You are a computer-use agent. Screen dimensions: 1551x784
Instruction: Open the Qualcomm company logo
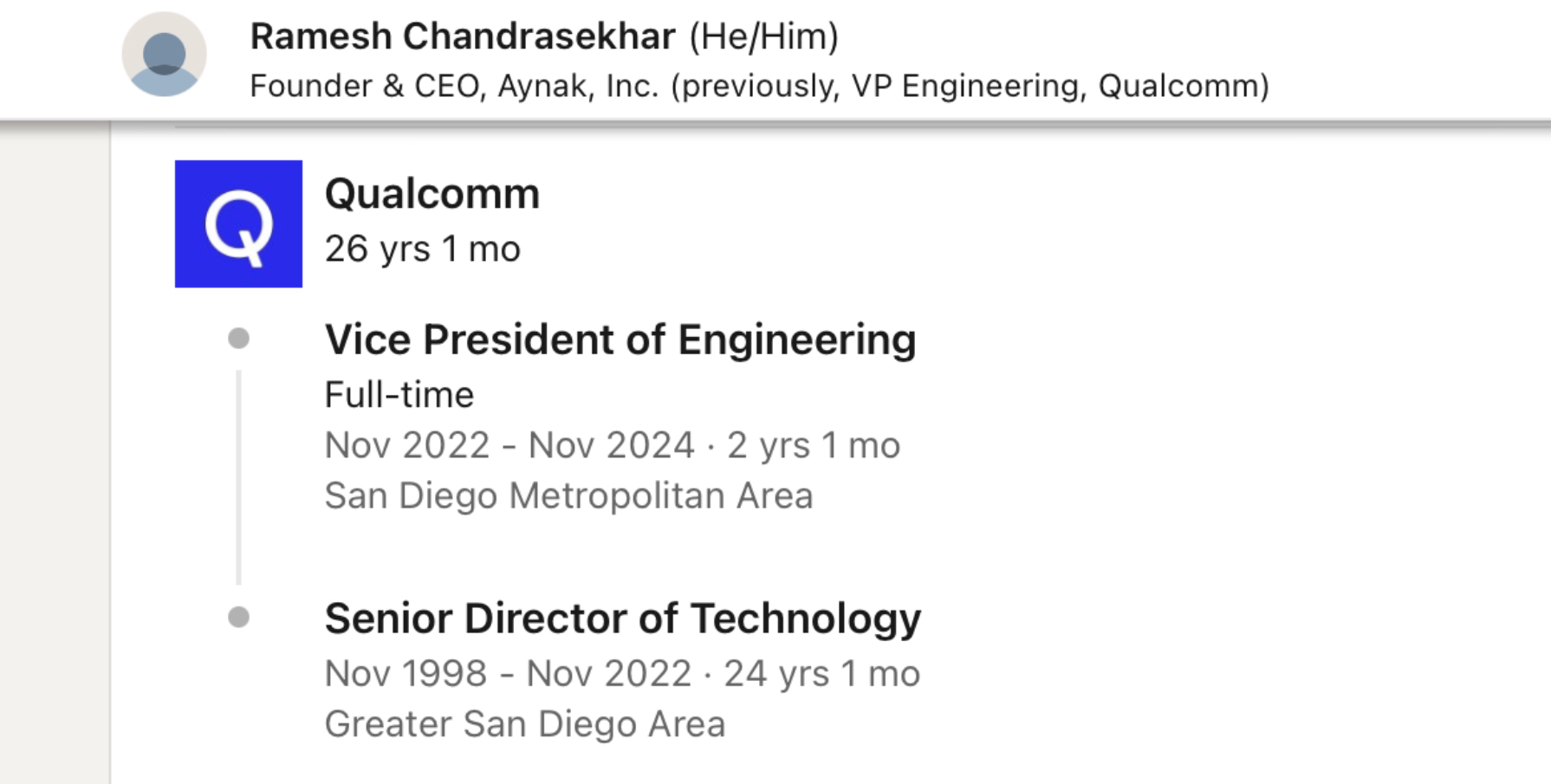click(x=238, y=224)
